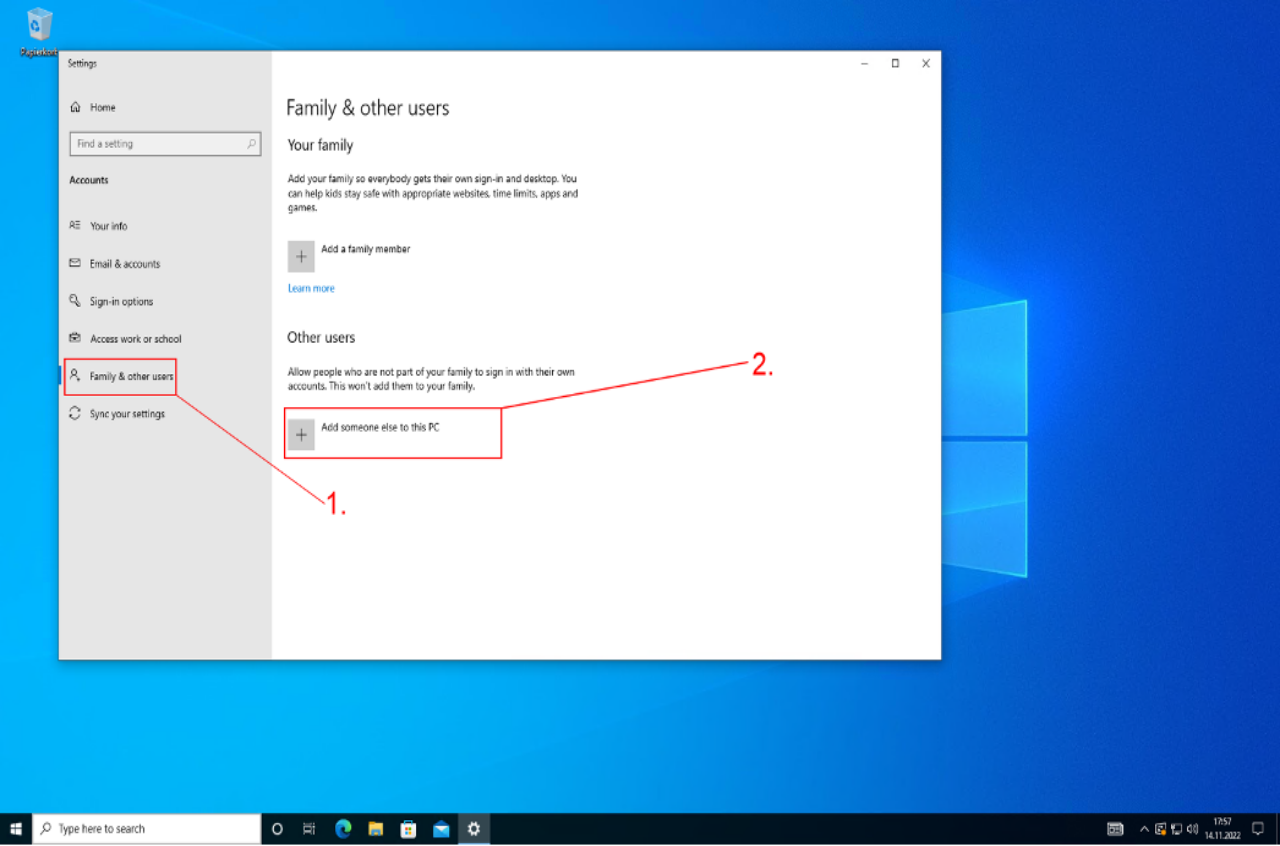Open the Learn more link
This screenshot has height=846, width=1280.
pyautogui.click(x=311, y=289)
